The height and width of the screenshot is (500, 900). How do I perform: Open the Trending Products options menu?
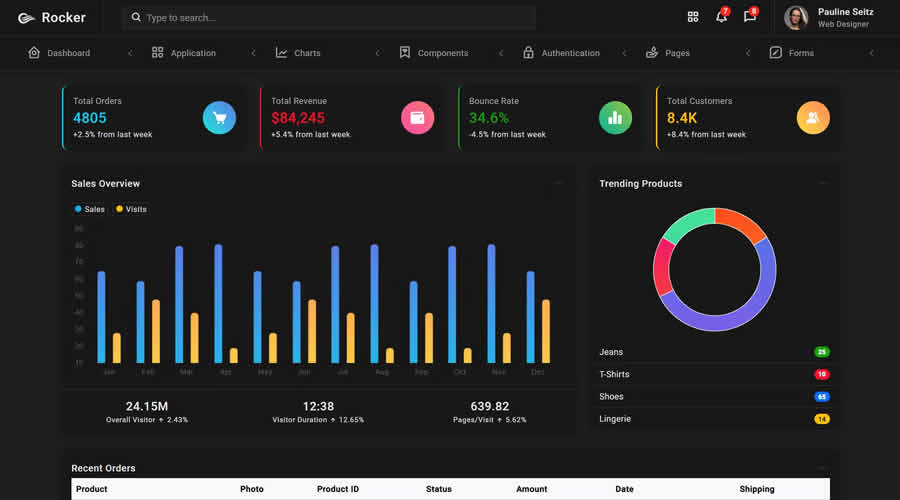pyautogui.click(x=822, y=183)
